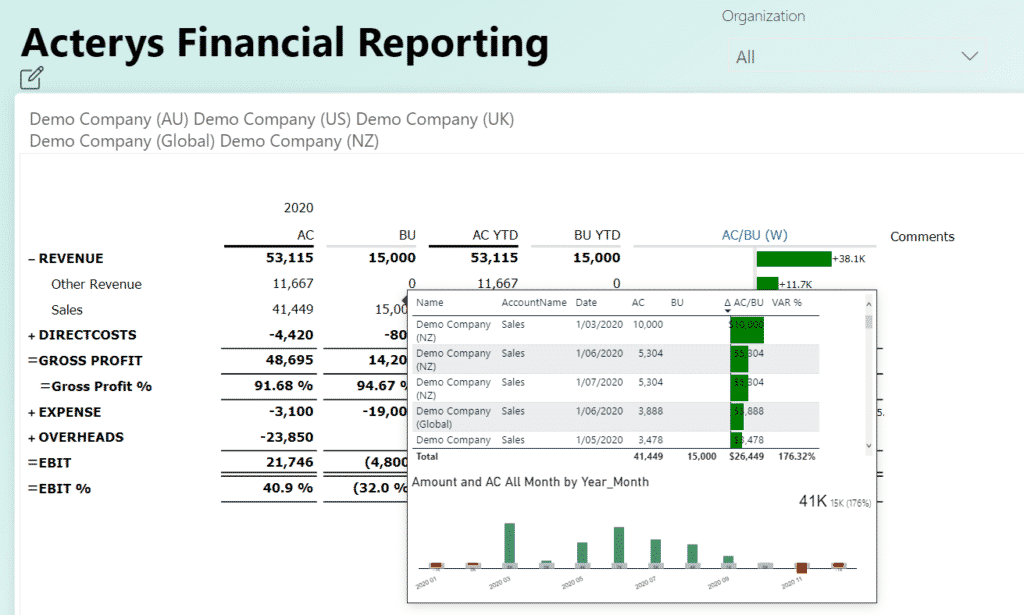Click the chart title Amount and AC All Month

[530, 482]
